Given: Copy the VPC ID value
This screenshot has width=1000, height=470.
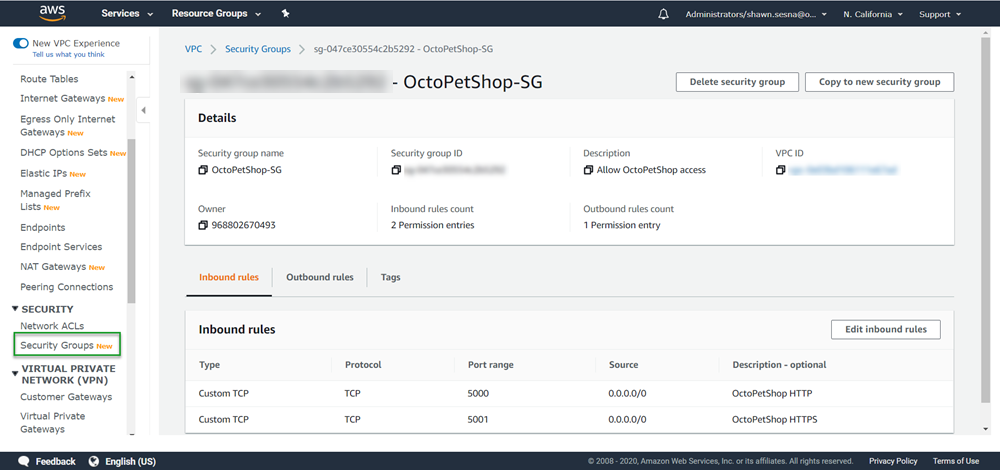Looking at the screenshot, I should [x=781, y=170].
